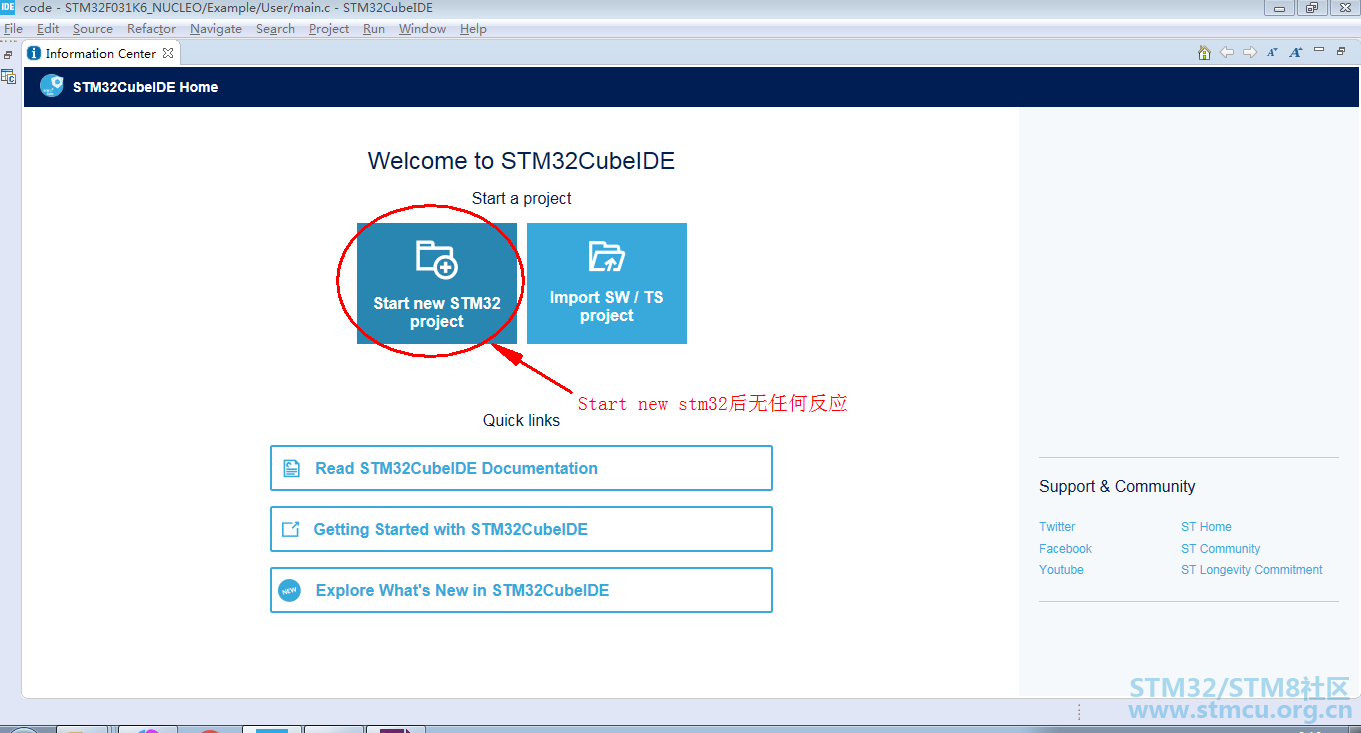Open Import SW / TS project tile
Viewport: 1361px width, 733px height.
tap(607, 283)
